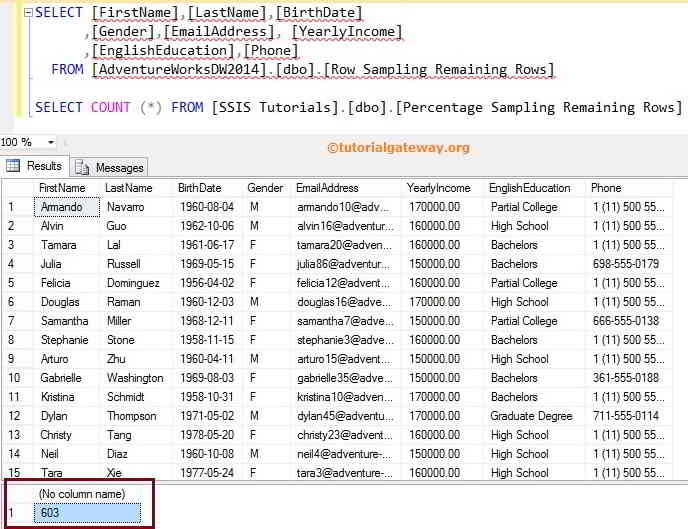
Task: Click the Schmidt cell
Action: click(x=136, y=397)
